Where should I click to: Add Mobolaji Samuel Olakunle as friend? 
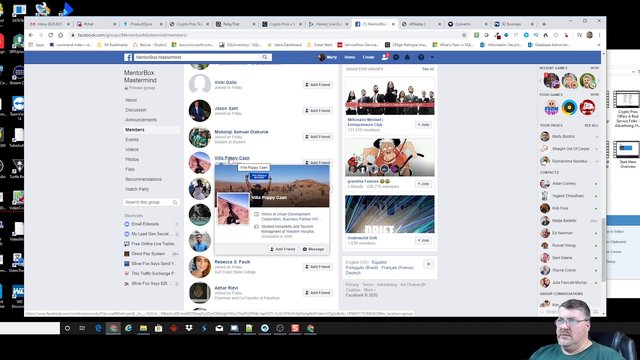point(318,137)
